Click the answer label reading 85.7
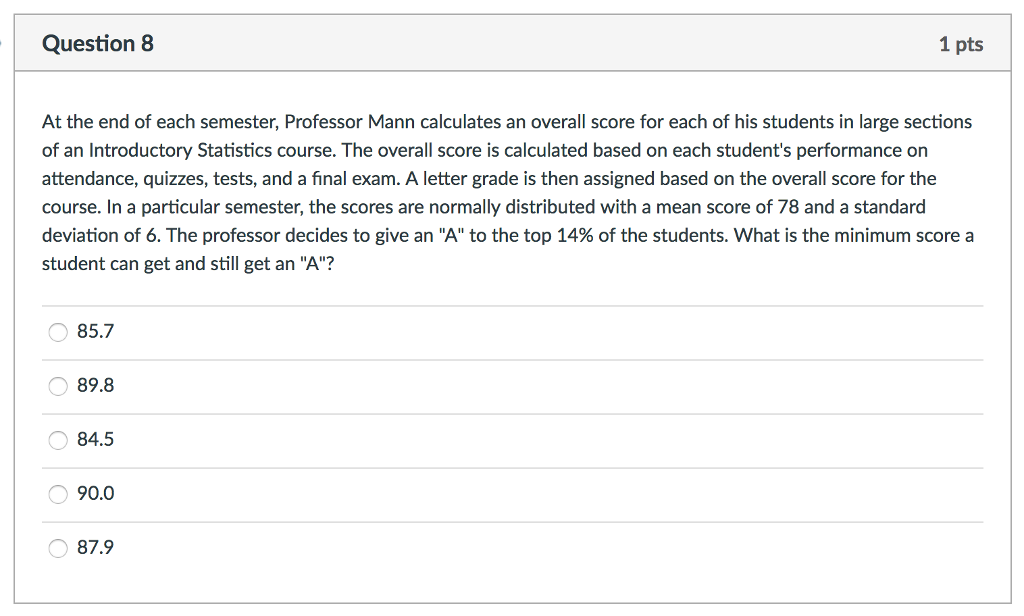 (x=94, y=332)
